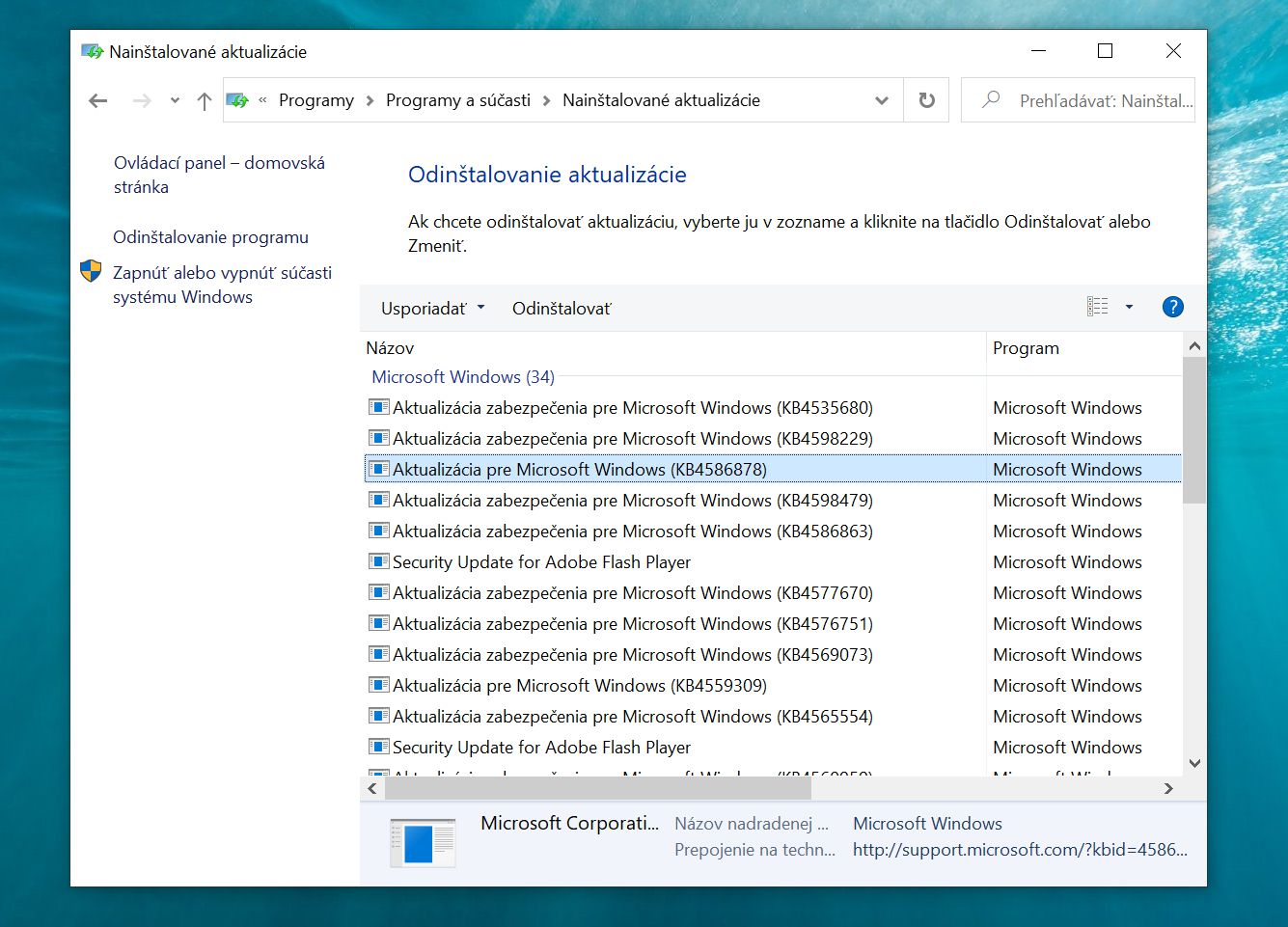
Task: Click icon of KB4577670 update
Action: 379,592
